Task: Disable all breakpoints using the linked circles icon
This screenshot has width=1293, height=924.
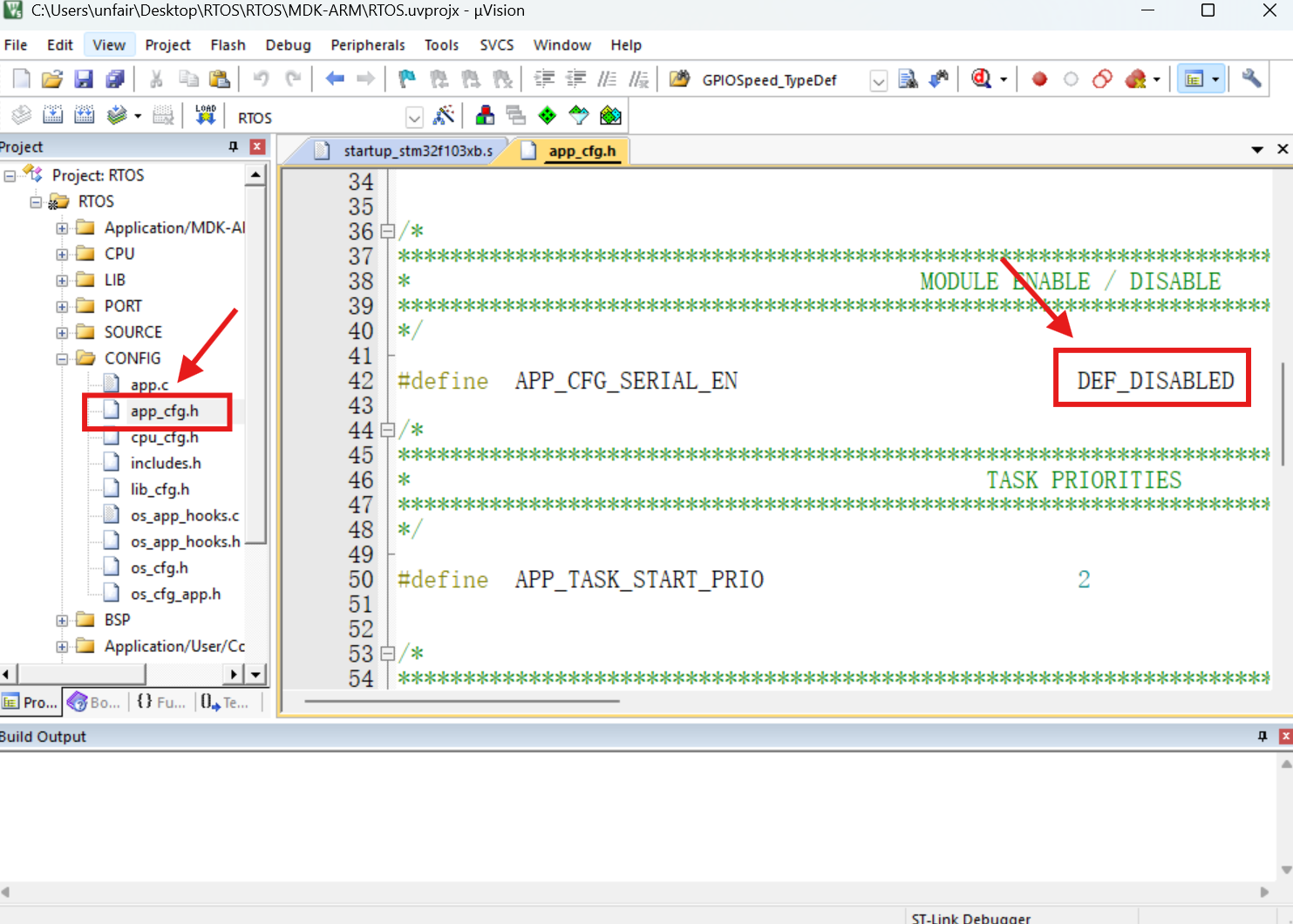Action: tap(1102, 79)
